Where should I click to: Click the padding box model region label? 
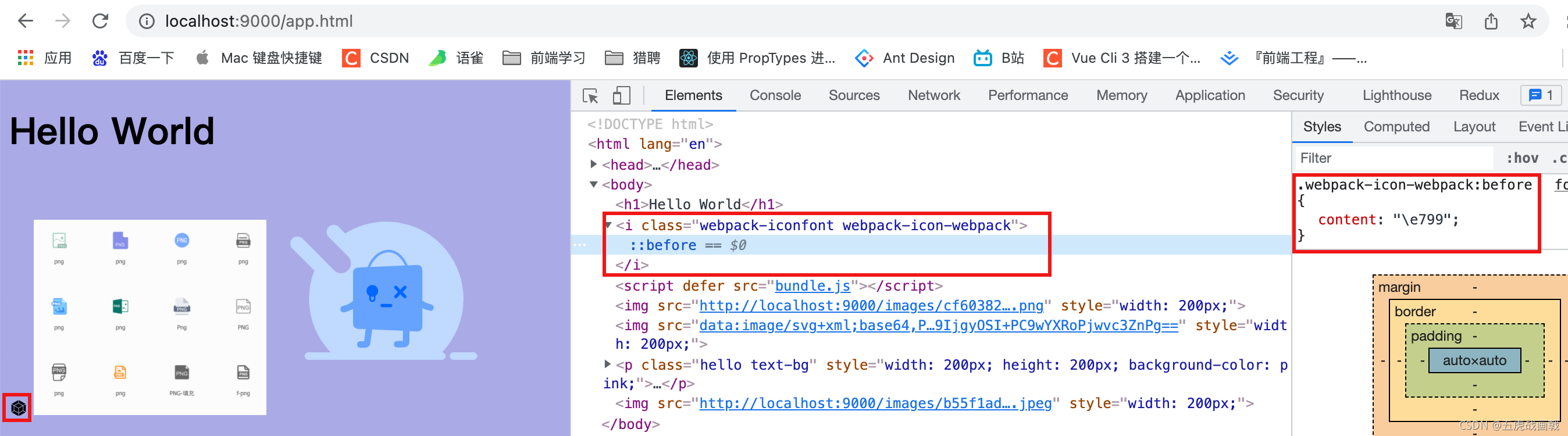pyautogui.click(x=1435, y=335)
